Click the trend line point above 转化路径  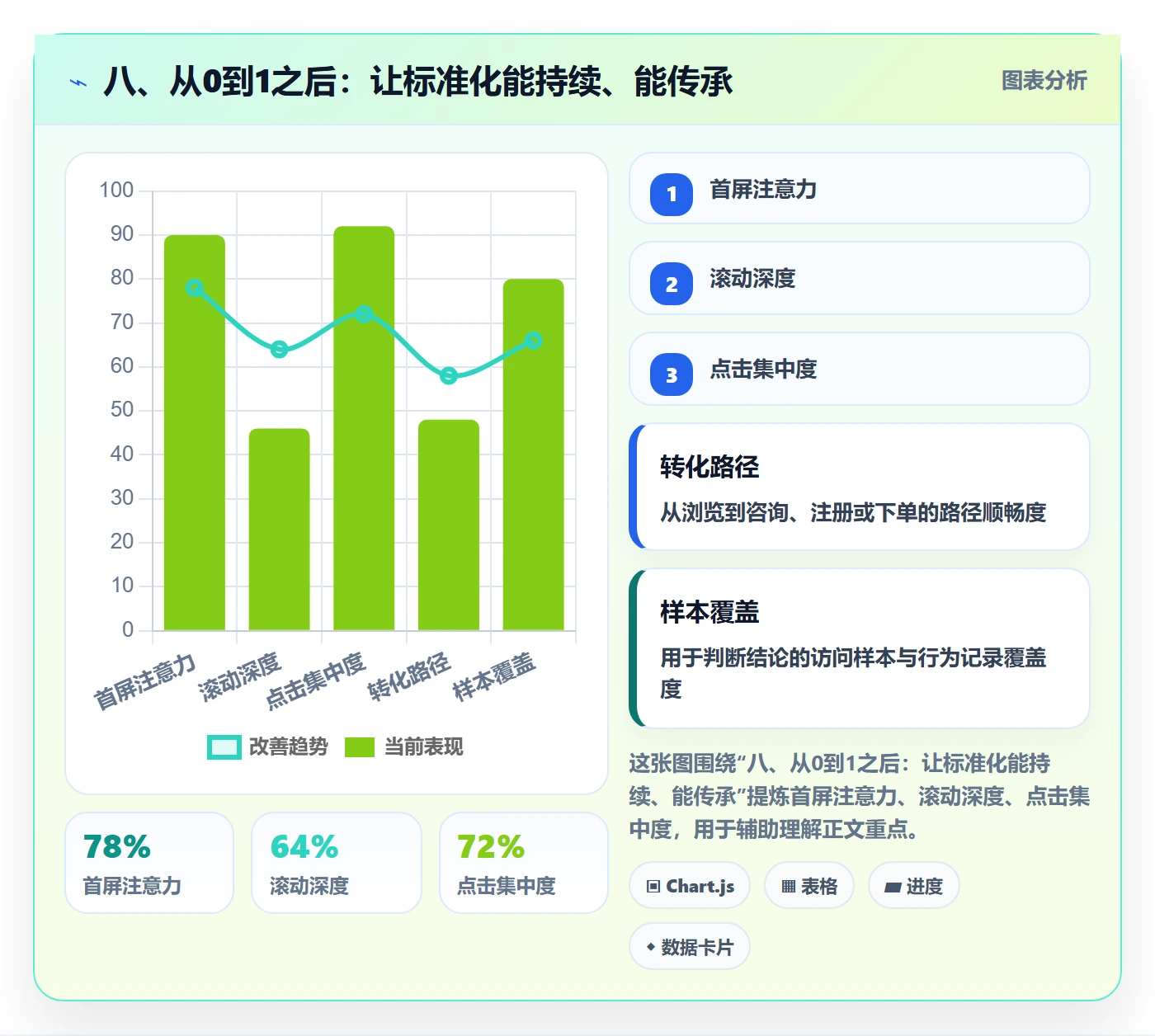click(449, 376)
